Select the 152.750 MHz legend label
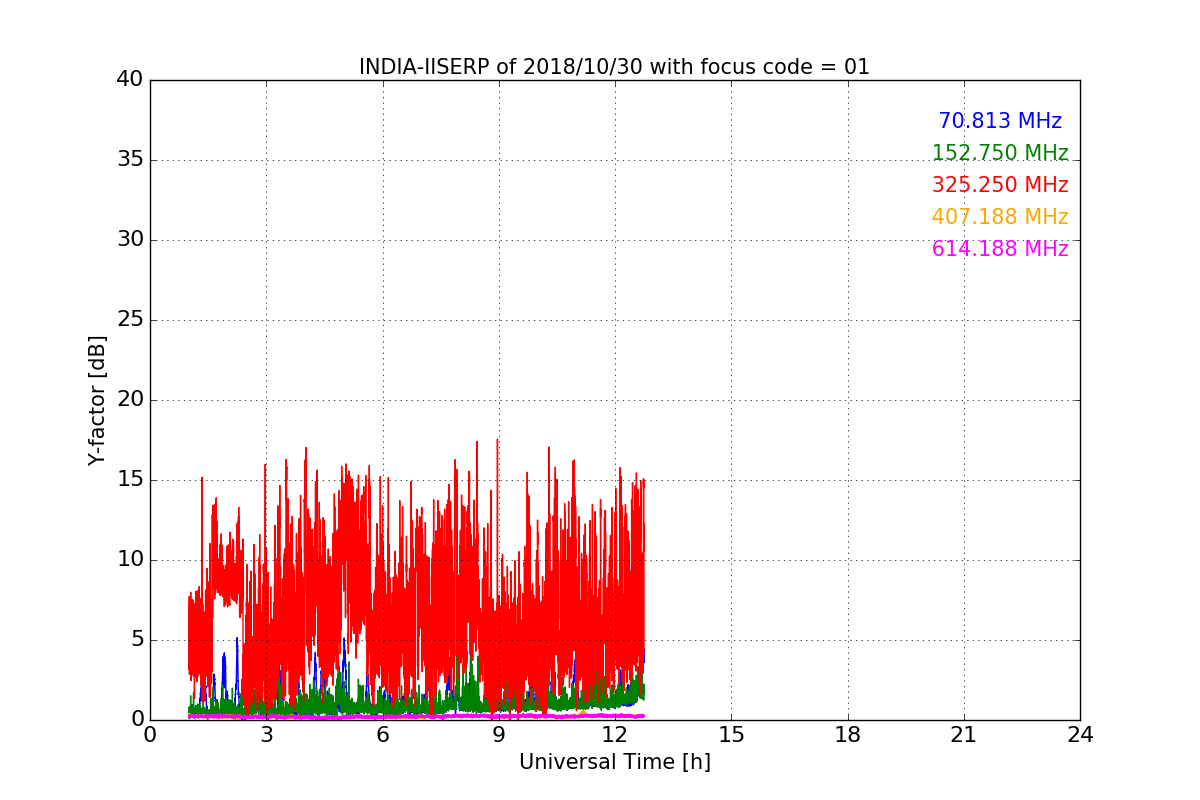The width and height of the screenshot is (1200, 800). click(x=1000, y=153)
